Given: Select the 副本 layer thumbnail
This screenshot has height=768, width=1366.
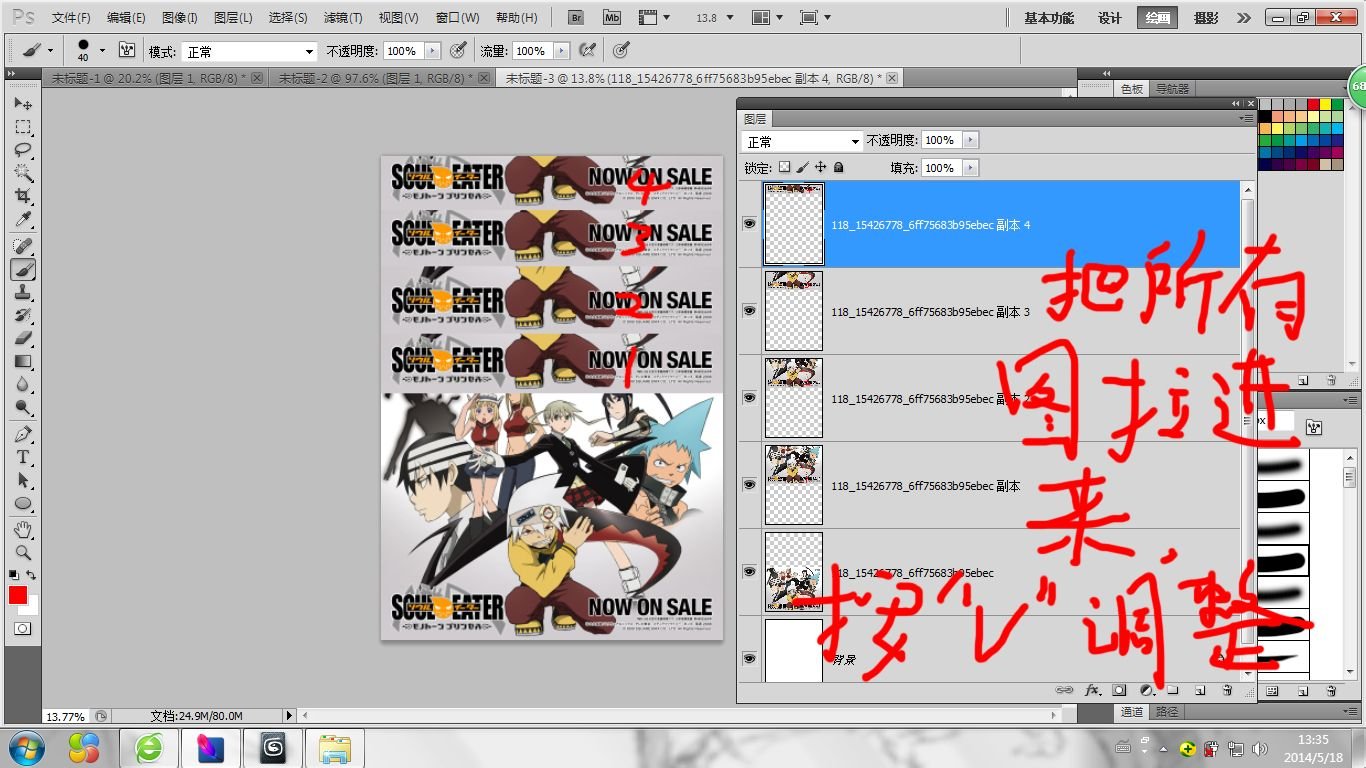Looking at the screenshot, I should click(x=793, y=485).
